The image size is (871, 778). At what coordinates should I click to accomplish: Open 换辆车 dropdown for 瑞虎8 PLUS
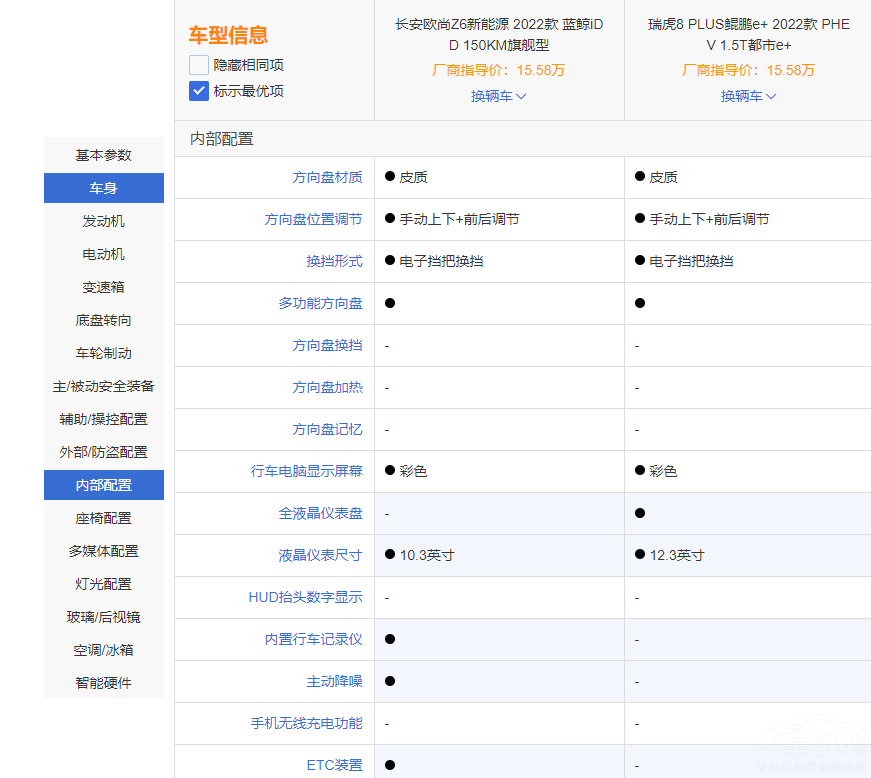[x=748, y=96]
